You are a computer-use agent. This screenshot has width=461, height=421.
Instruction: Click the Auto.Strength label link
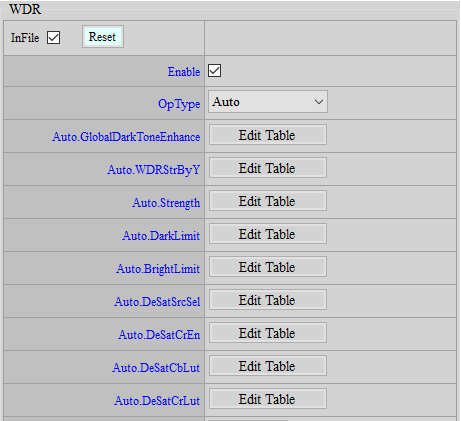166,203
